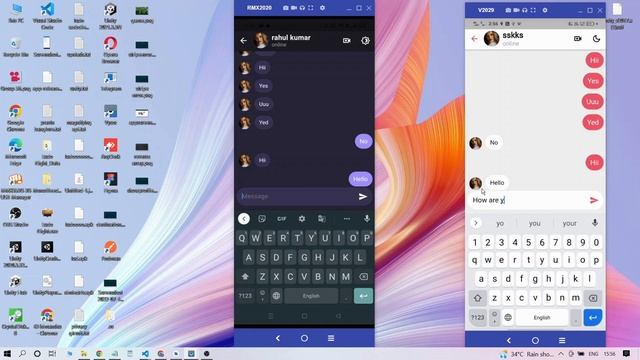640x360 pixels.
Task: Show hidden system tray icons
Action: tap(561, 354)
